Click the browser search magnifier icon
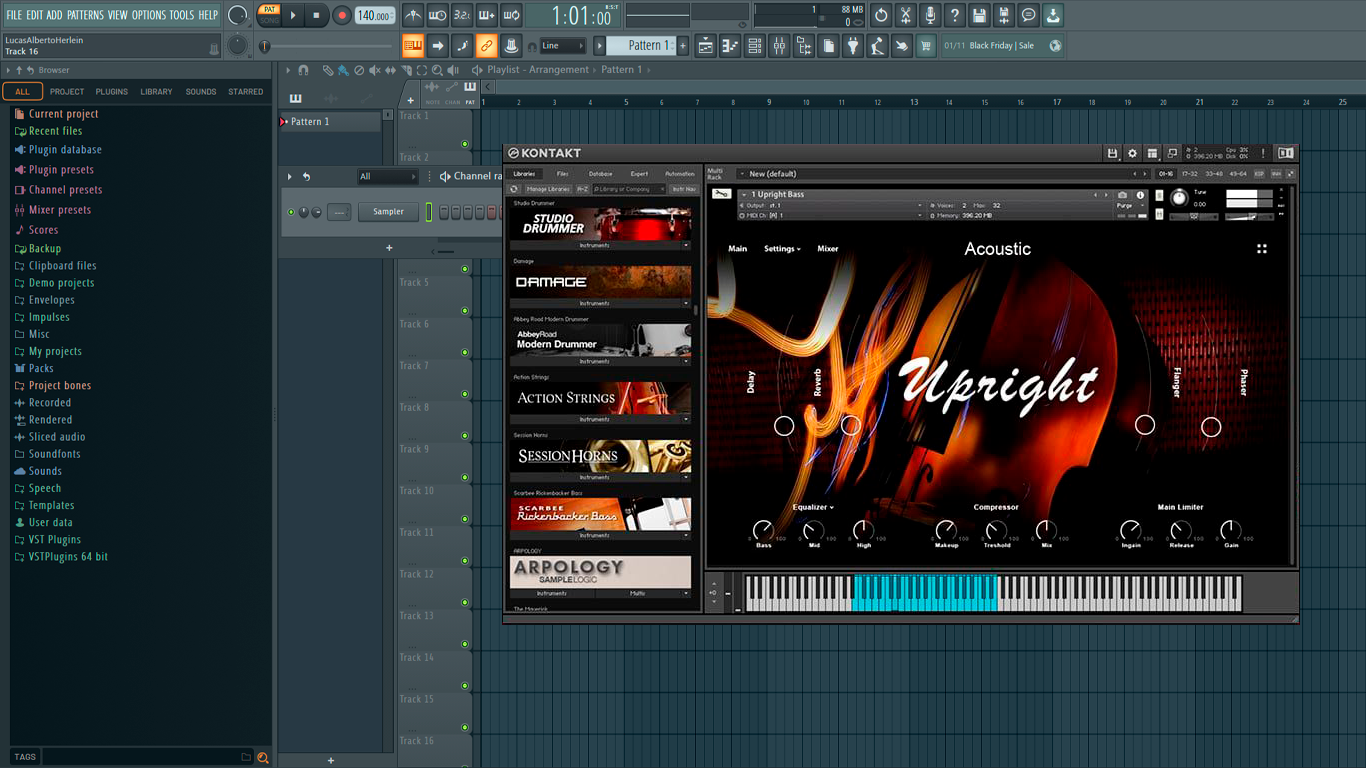This screenshot has height=768, width=1366. click(x=263, y=757)
